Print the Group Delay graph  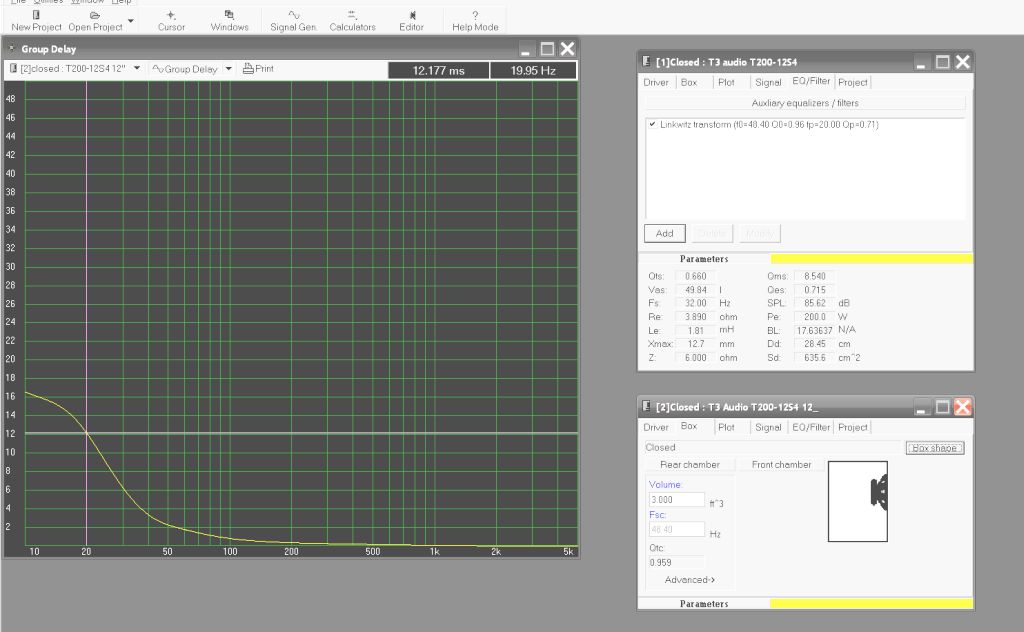pyautogui.click(x=258, y=69)
